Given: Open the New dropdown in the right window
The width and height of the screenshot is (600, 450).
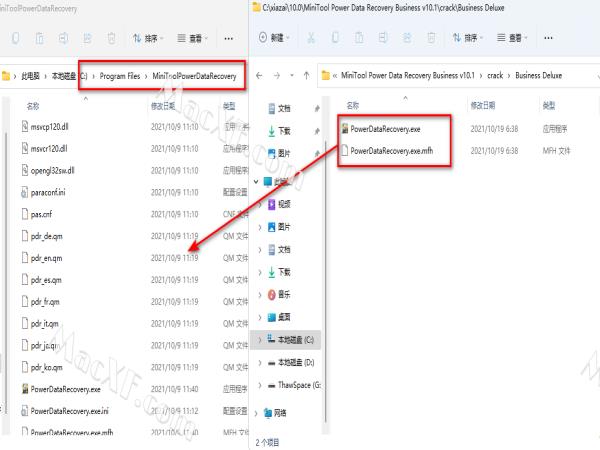Looking at the screenshot, I should 273,38.
